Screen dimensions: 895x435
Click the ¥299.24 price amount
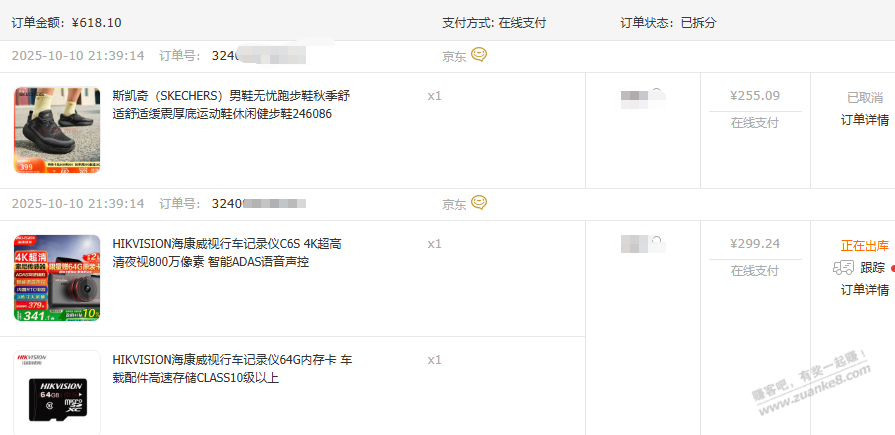tap(755, 243)
